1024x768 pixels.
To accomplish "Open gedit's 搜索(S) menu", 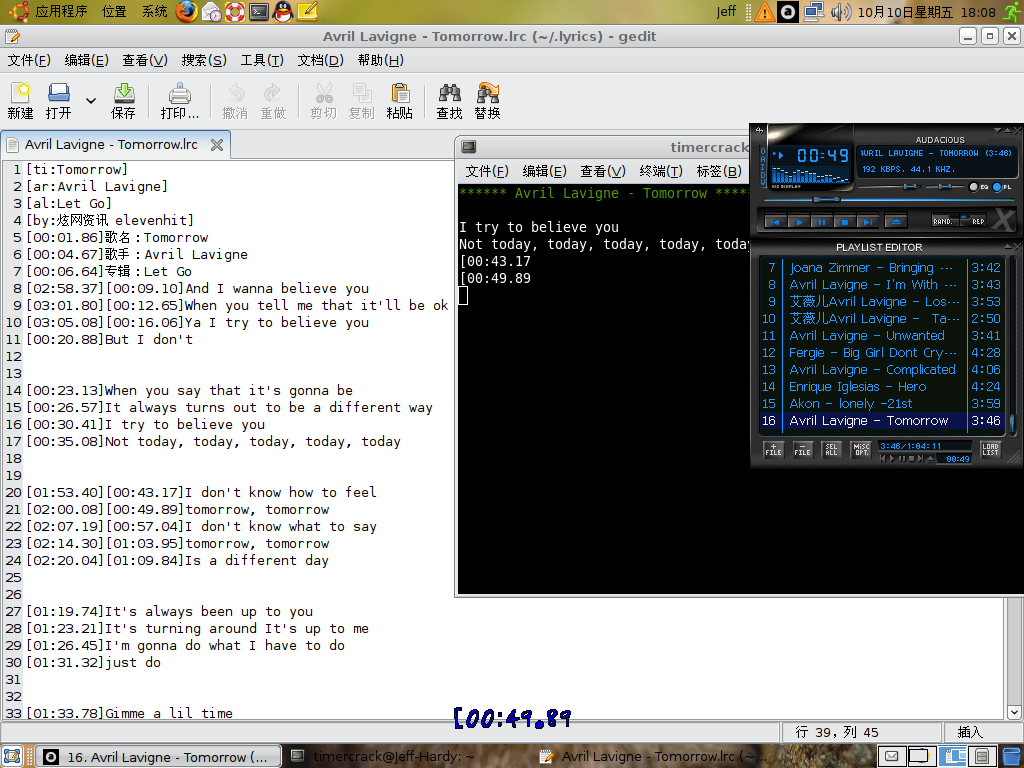I will [204, 60].
